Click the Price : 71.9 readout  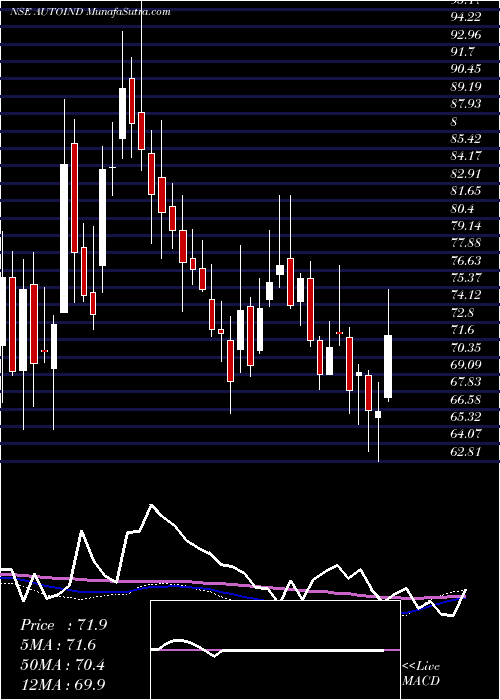click(x=64, y=625)
